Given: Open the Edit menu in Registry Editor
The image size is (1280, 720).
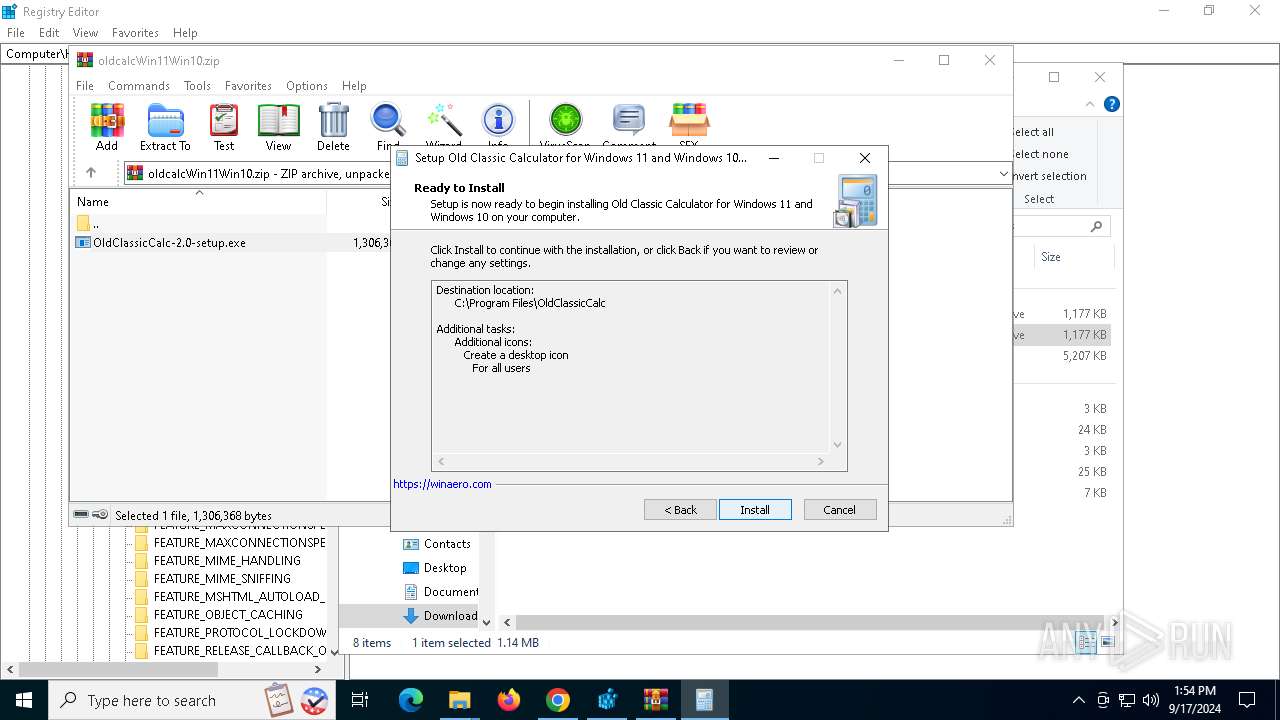Looking at the screenshot, I should point(49,33).
